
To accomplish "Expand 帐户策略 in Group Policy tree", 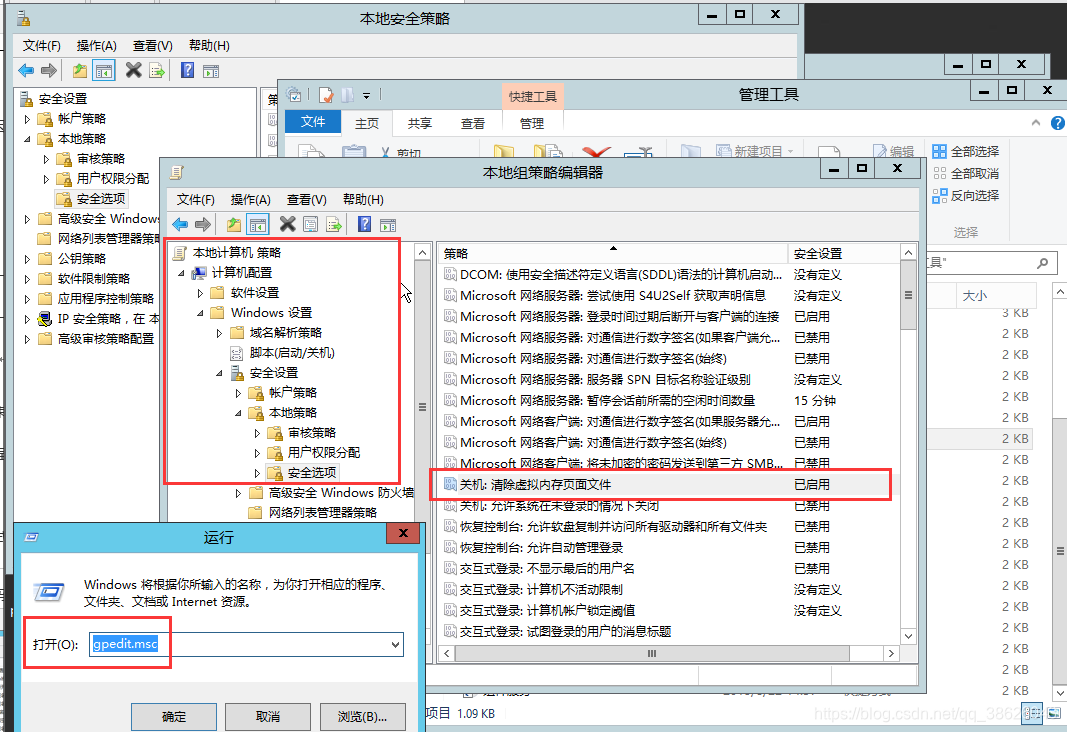I will (x=238, y=393).
